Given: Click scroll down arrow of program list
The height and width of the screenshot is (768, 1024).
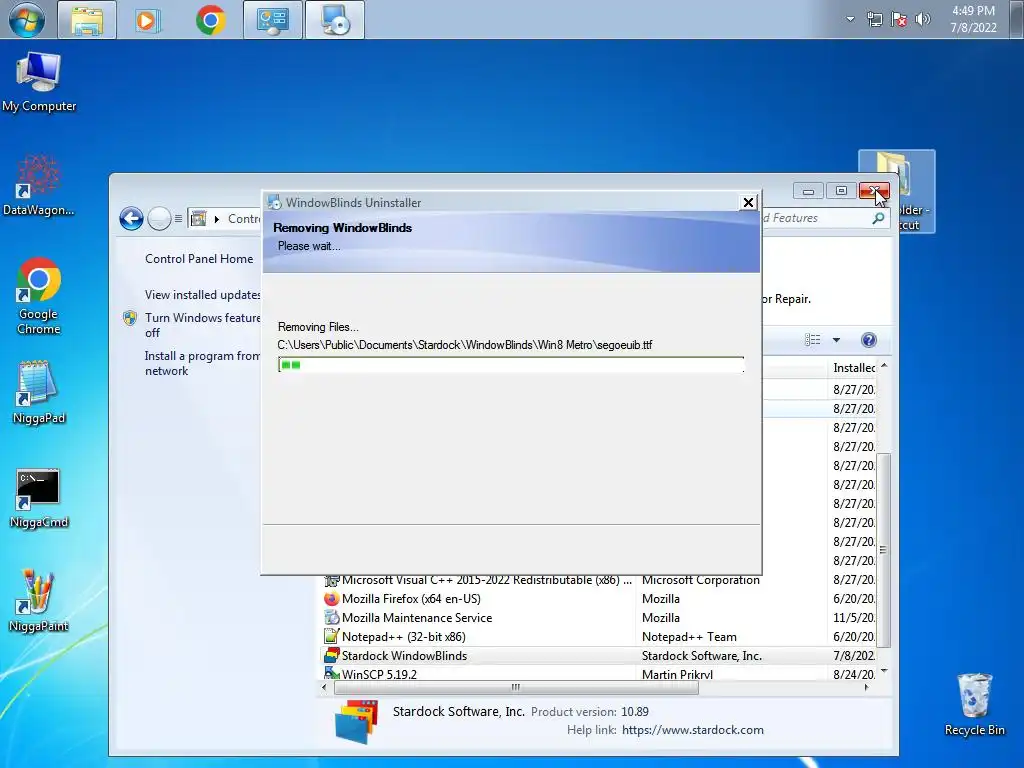Looking at the screenshot, I should pos(884,671).
